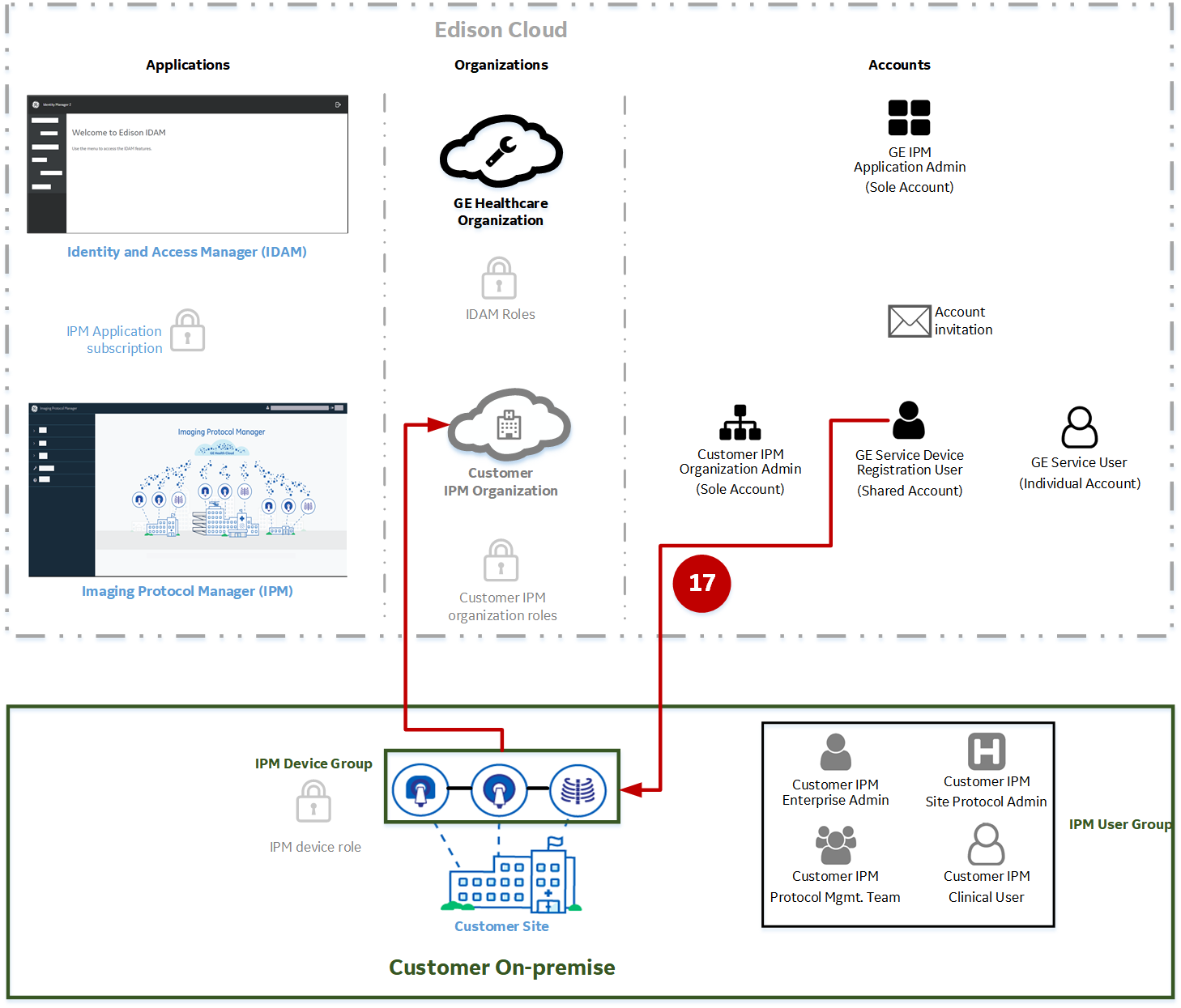Expand the IPM Device Group box
This screenshot has width=1181, height=1008.
click(502, 787)
